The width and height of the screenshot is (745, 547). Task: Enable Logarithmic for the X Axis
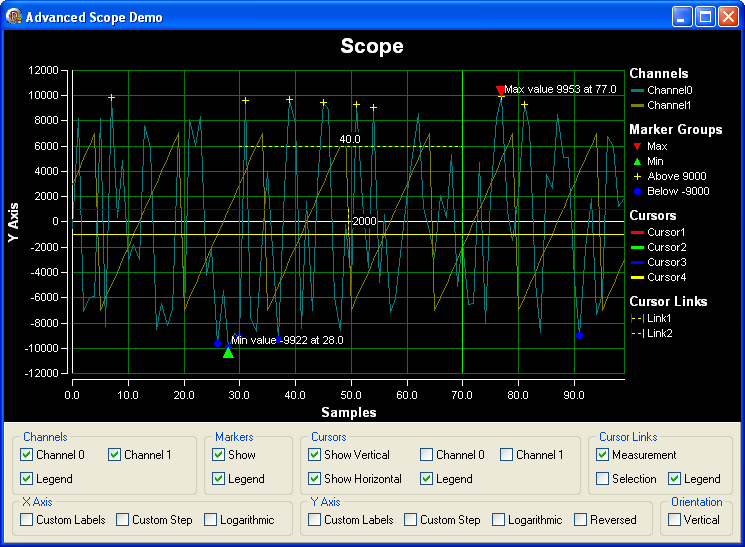[211, 520]
